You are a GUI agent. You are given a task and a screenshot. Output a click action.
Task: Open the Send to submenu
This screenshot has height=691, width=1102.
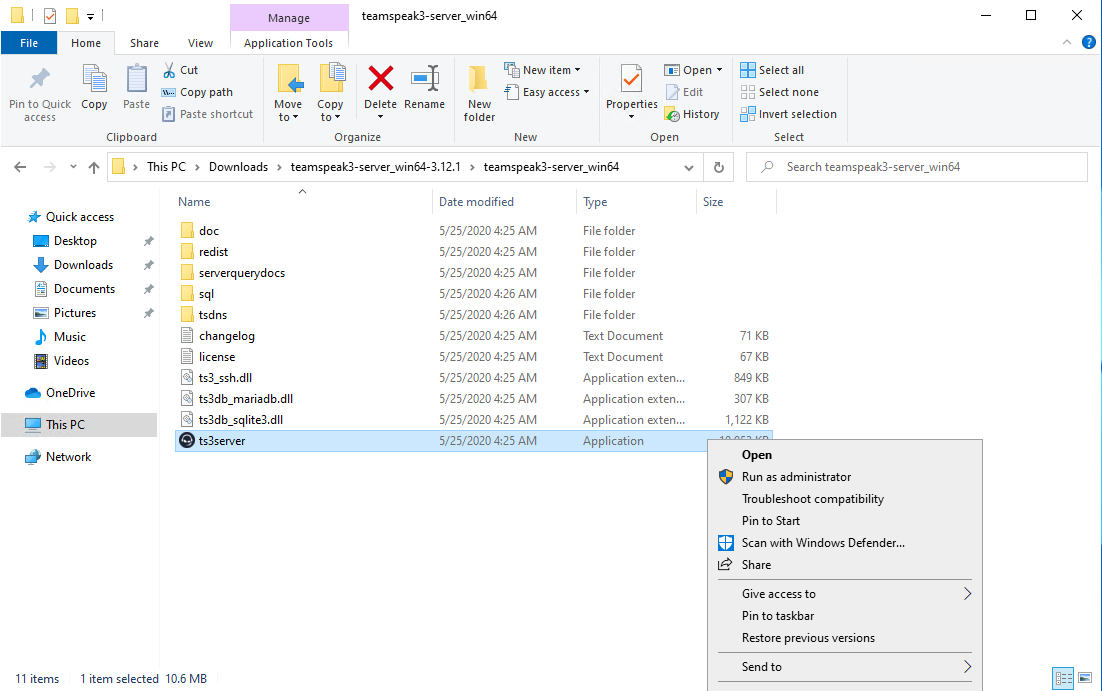845,666
